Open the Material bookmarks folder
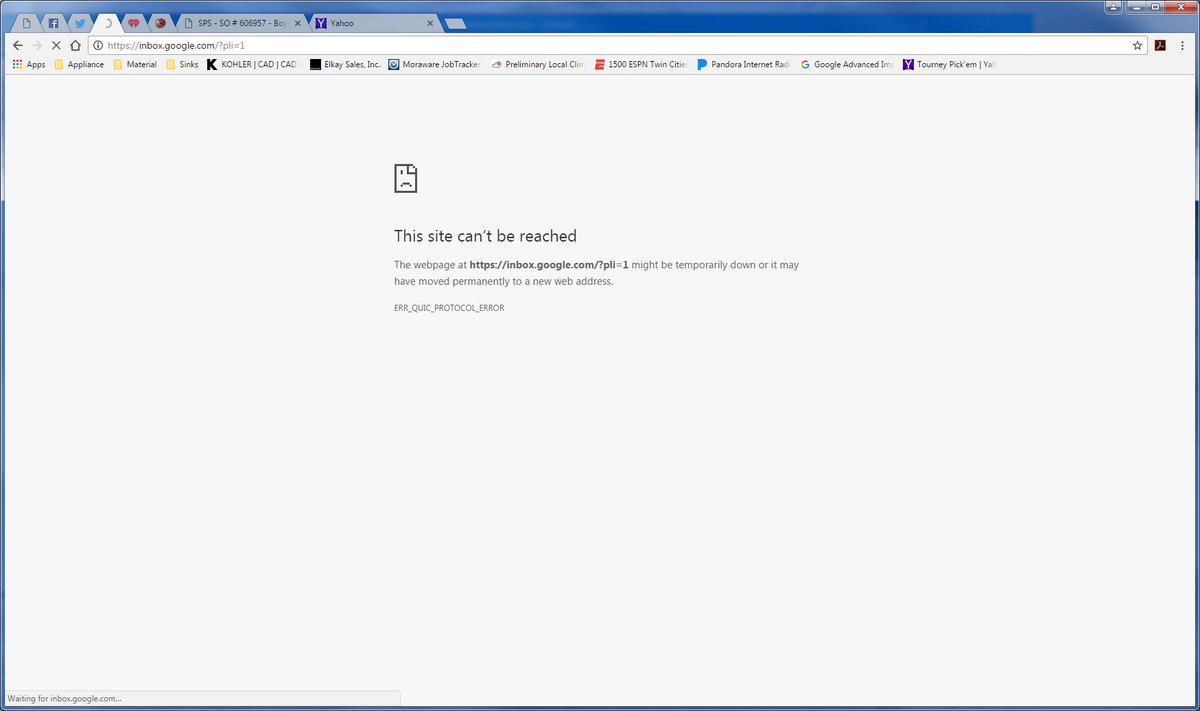 click(x=135, y=64)
